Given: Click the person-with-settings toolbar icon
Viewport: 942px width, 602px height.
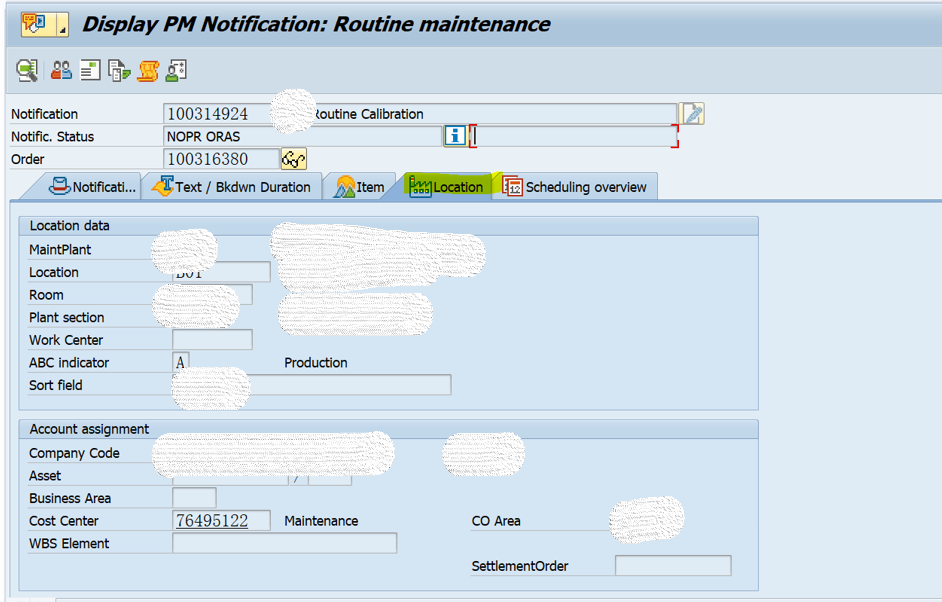Looking at the screenshot, I should [x=176, y=70].
